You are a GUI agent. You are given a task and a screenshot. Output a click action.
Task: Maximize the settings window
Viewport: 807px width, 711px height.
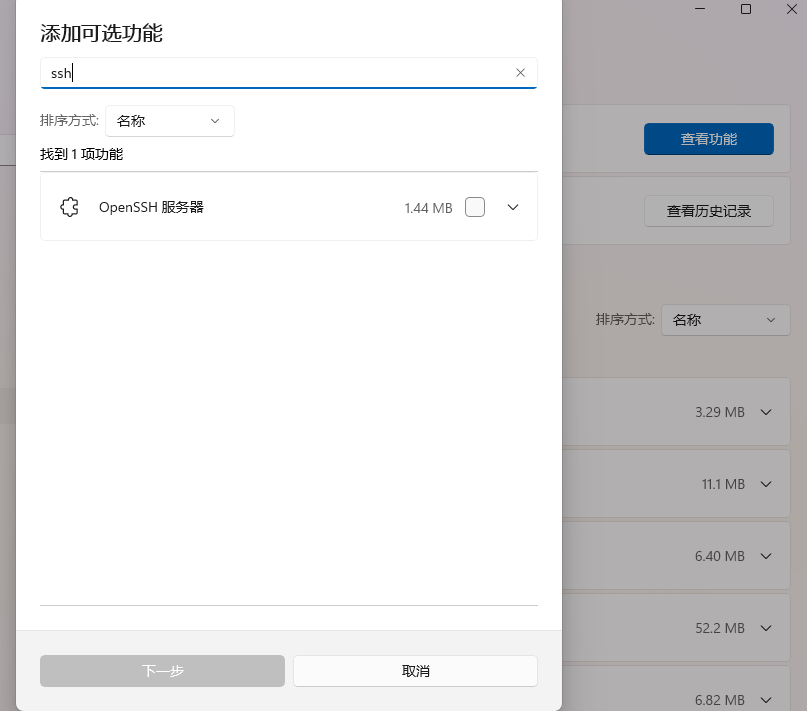pyautogui.click(x=746, y=9)
